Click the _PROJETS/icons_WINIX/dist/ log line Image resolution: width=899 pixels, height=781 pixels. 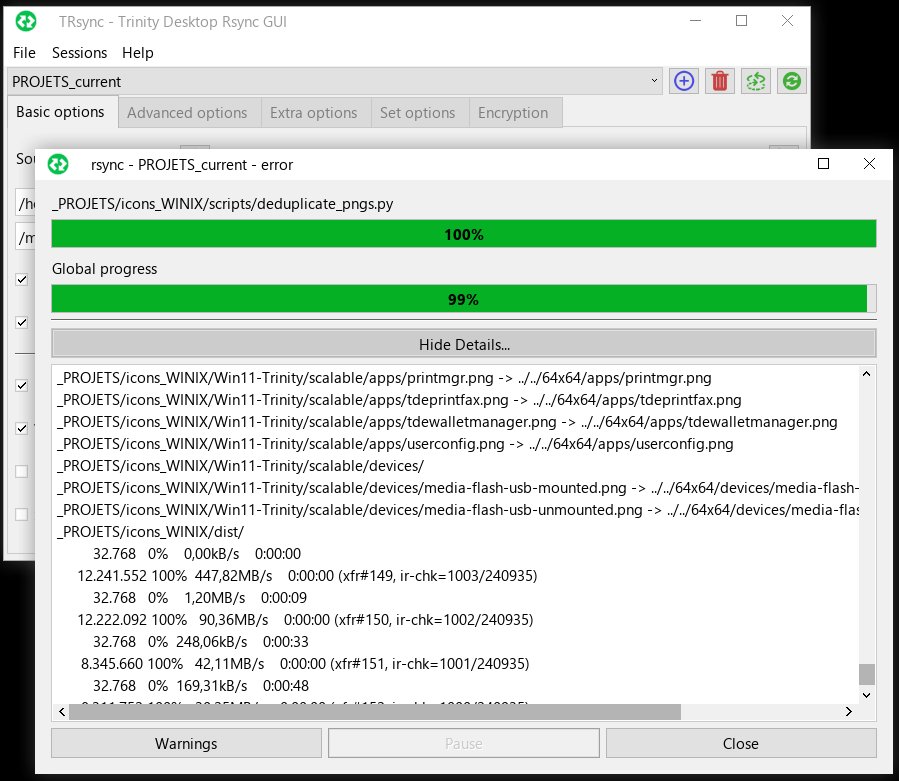coord(150,532)
